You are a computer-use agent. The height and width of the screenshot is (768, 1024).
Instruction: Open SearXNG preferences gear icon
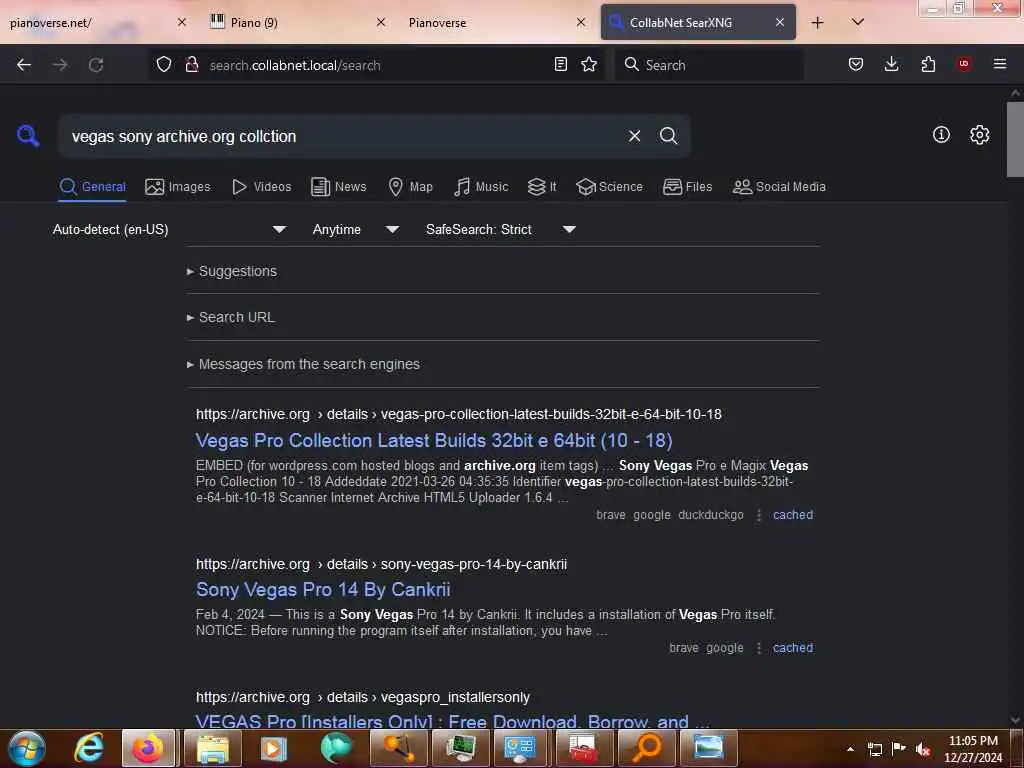pos(980,135)
